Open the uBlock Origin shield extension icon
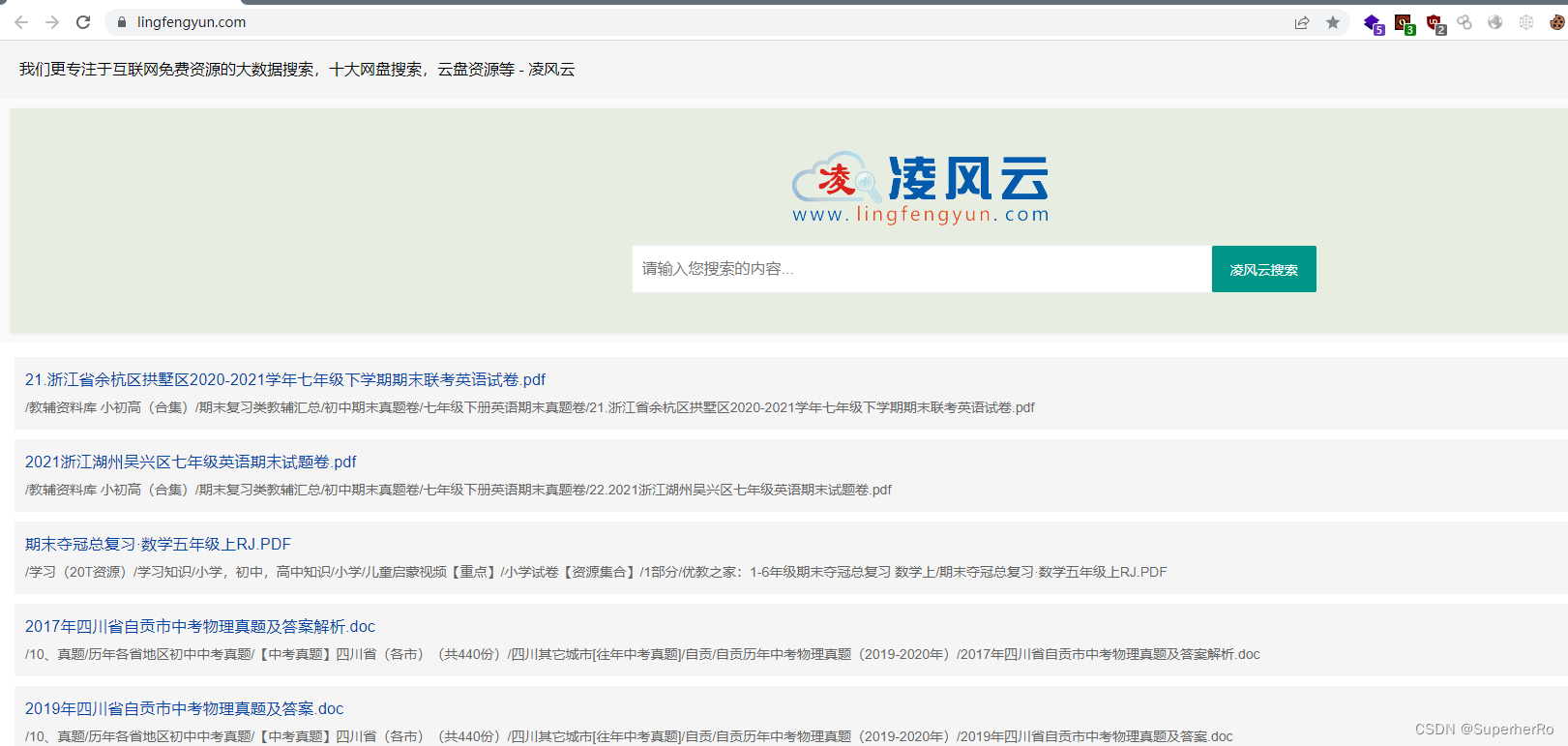The height and width of the screenshot is (746, 1568). [1435, 23]
